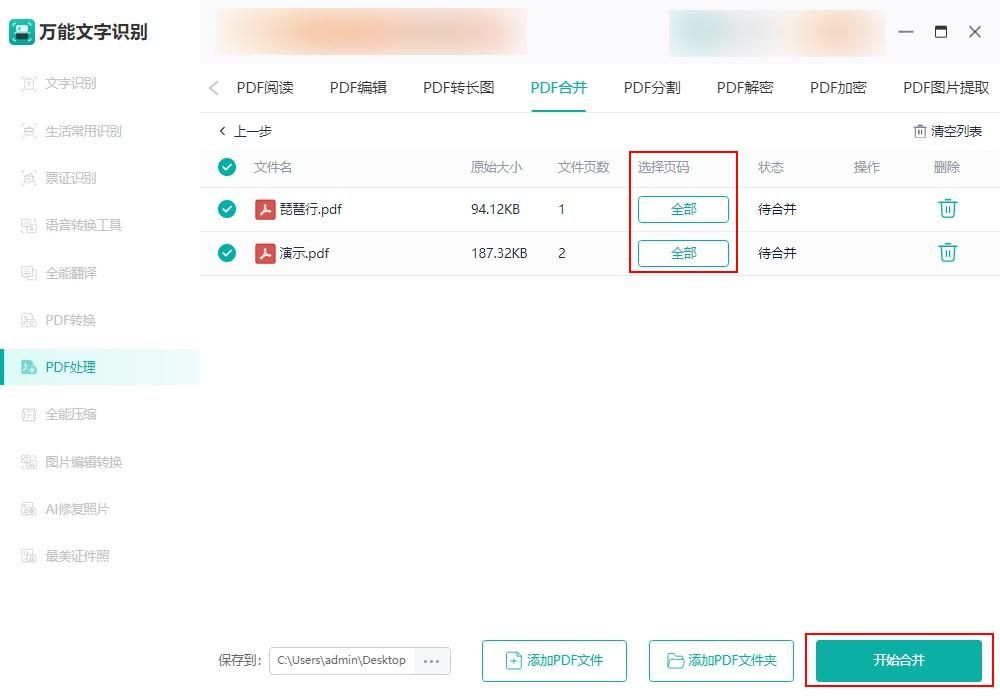Close the application window
The width and height of the screenshot is (1000, 700).
point(974,32)
